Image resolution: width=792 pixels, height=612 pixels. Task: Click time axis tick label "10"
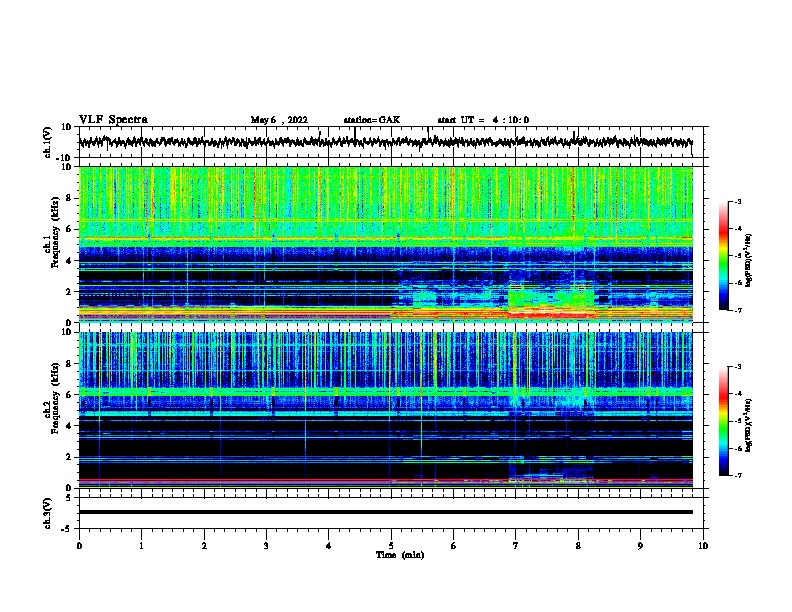click(703, 546)
